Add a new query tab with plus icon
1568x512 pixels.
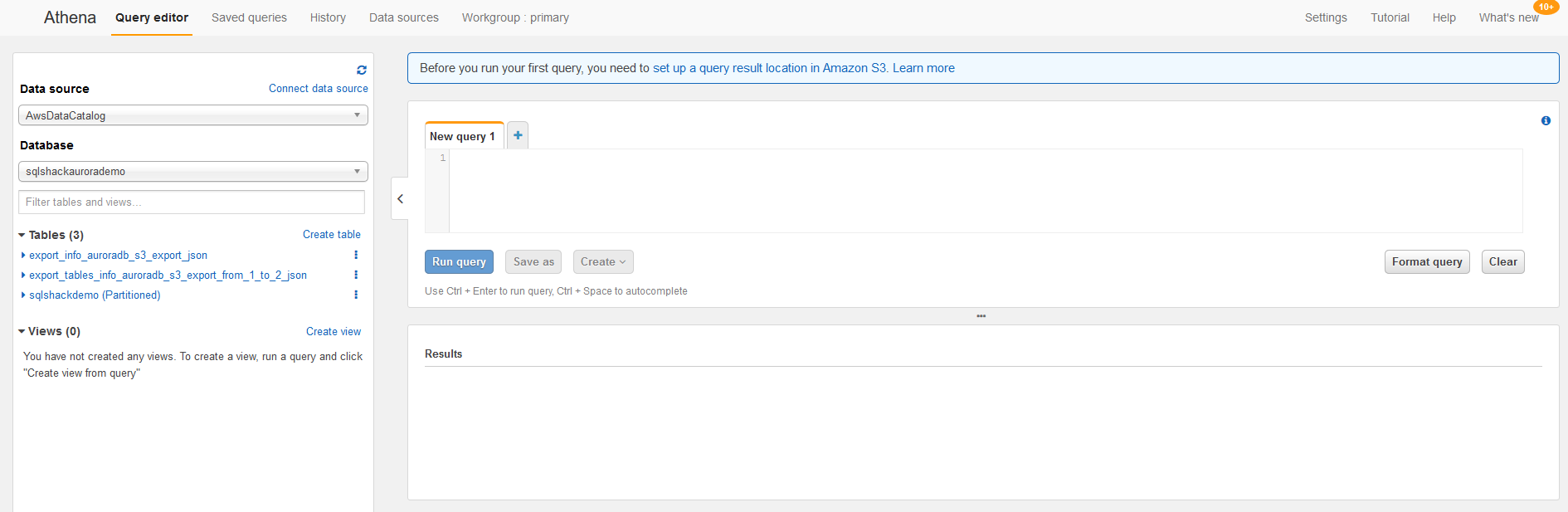click(x=518, y=135)
